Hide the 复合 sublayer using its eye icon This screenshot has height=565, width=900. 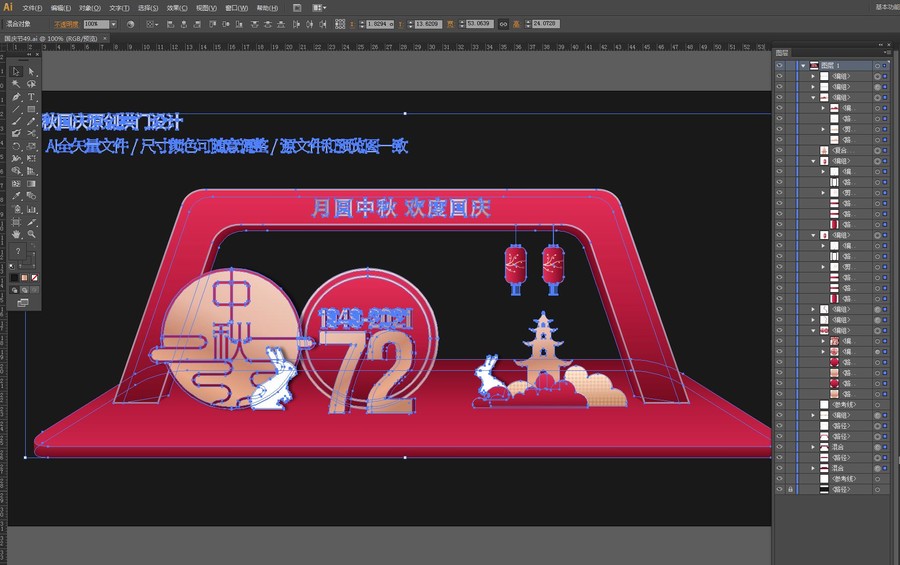[x=779, y=150]
